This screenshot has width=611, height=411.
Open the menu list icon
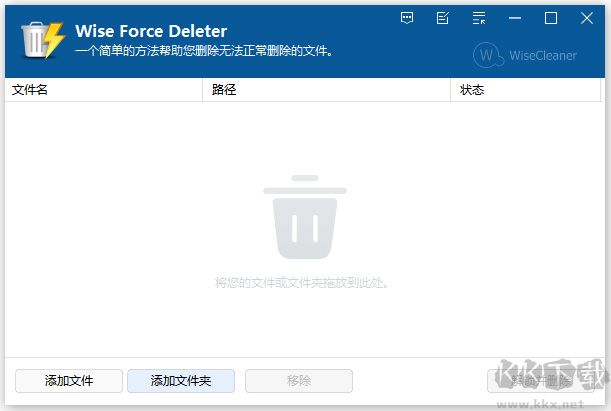coord(479,18)
